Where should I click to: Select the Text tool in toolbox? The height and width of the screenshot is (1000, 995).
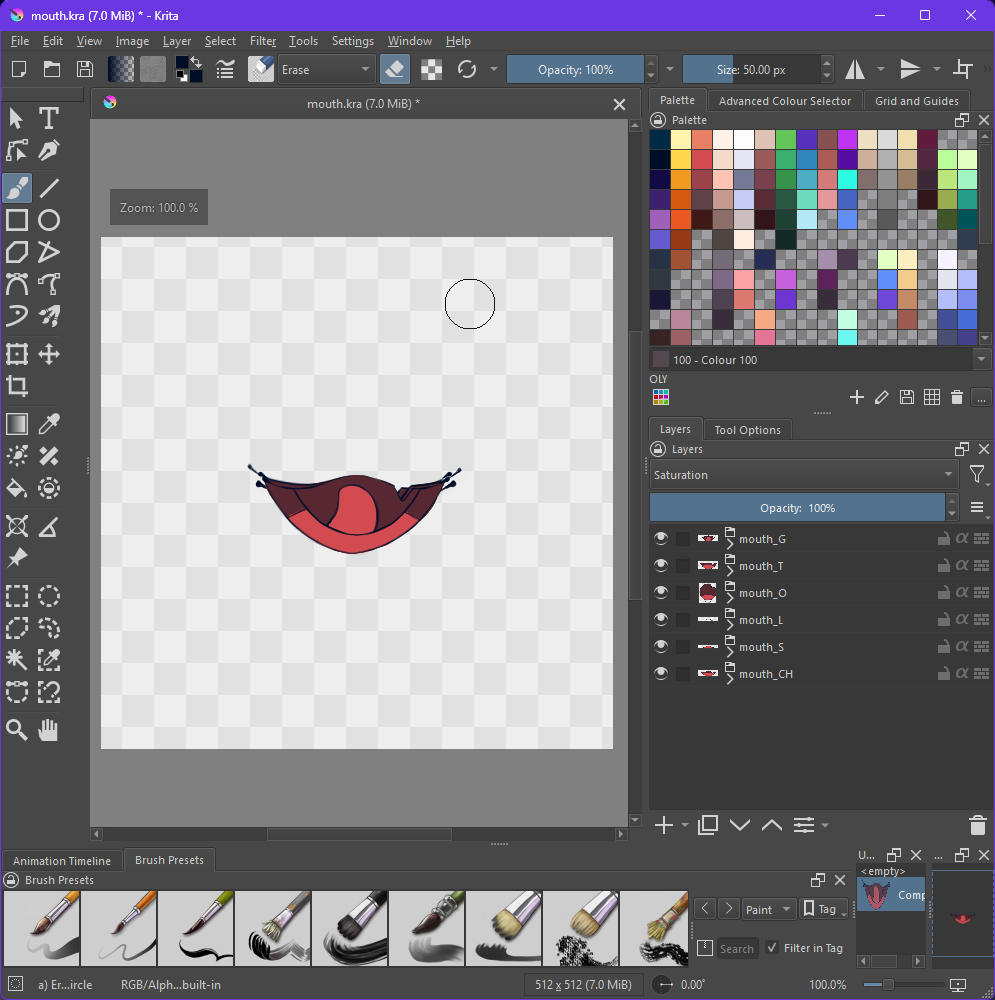tap(48, 118)
